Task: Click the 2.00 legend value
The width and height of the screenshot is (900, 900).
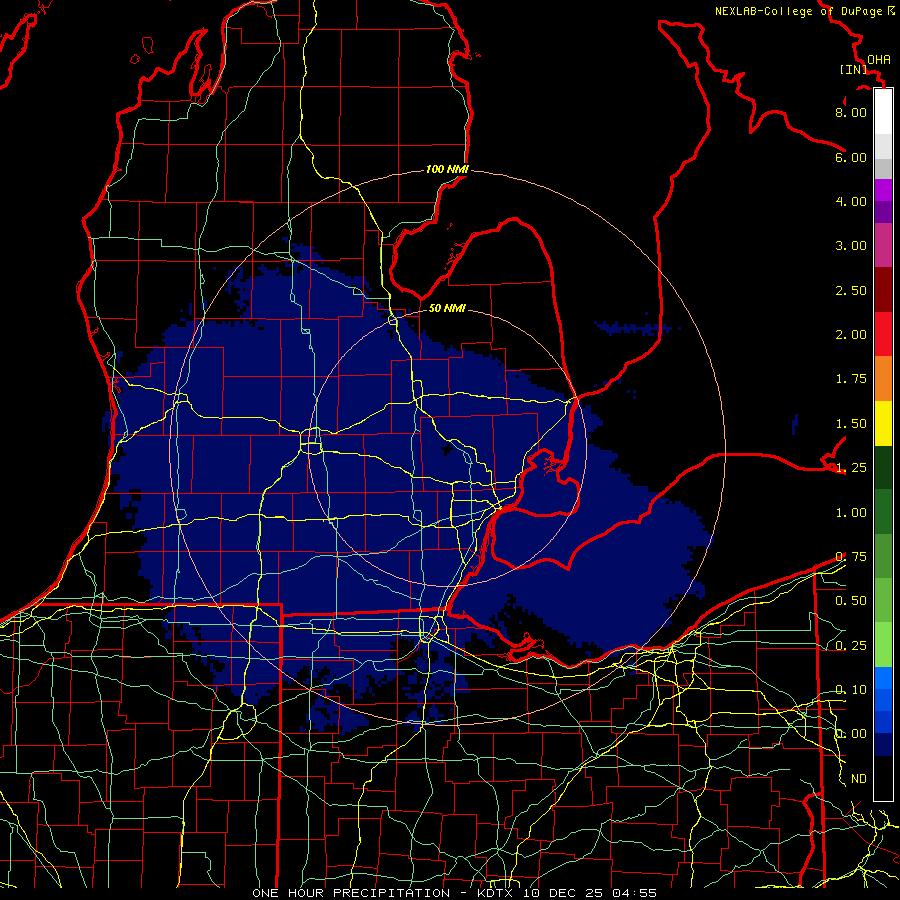Action: click(851, 335)
